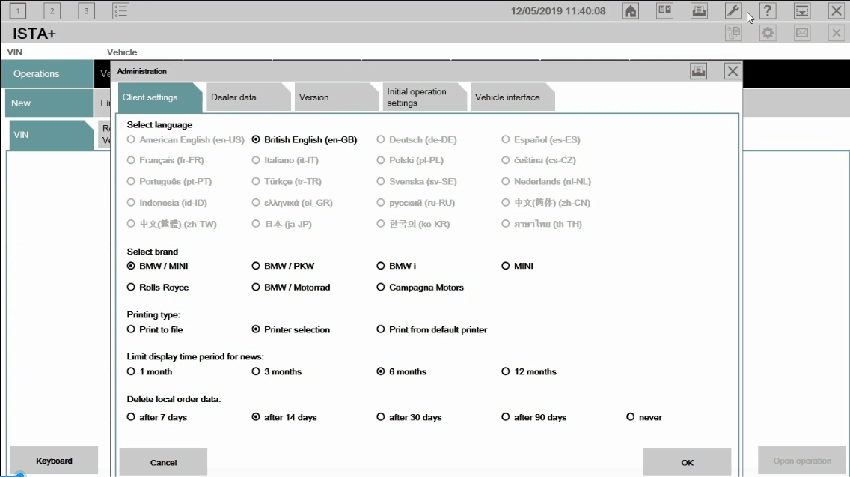Select Svenska (sv-SE) language
Viewport: 850px width, 477px height.
tap(417, 181)
